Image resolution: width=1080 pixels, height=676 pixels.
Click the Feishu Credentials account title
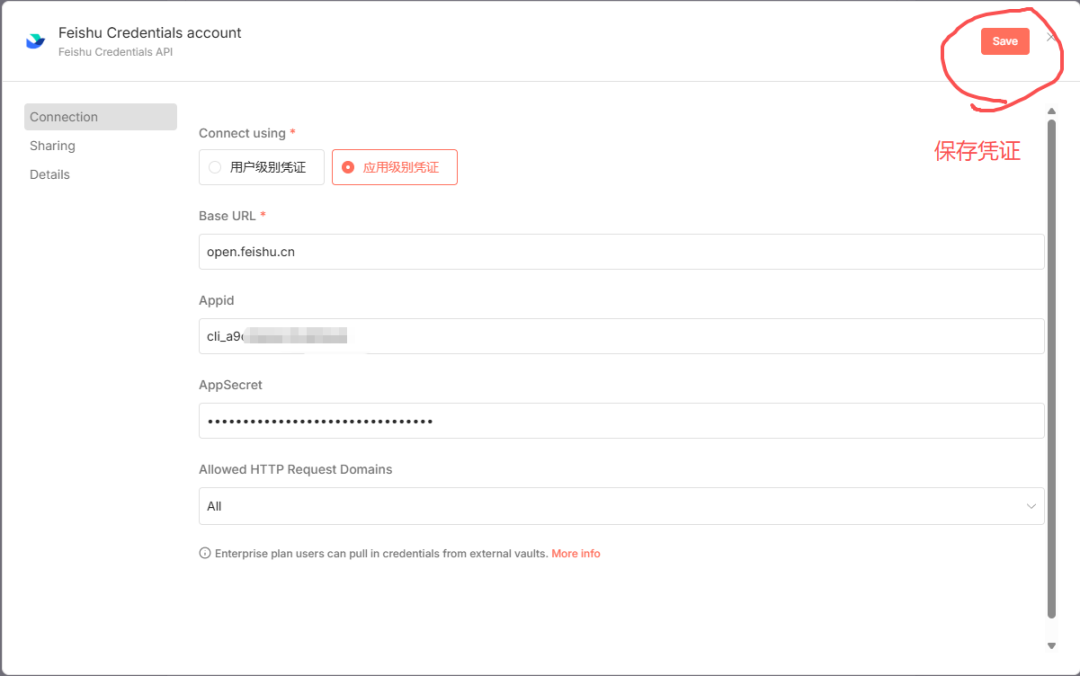point(150,33)
